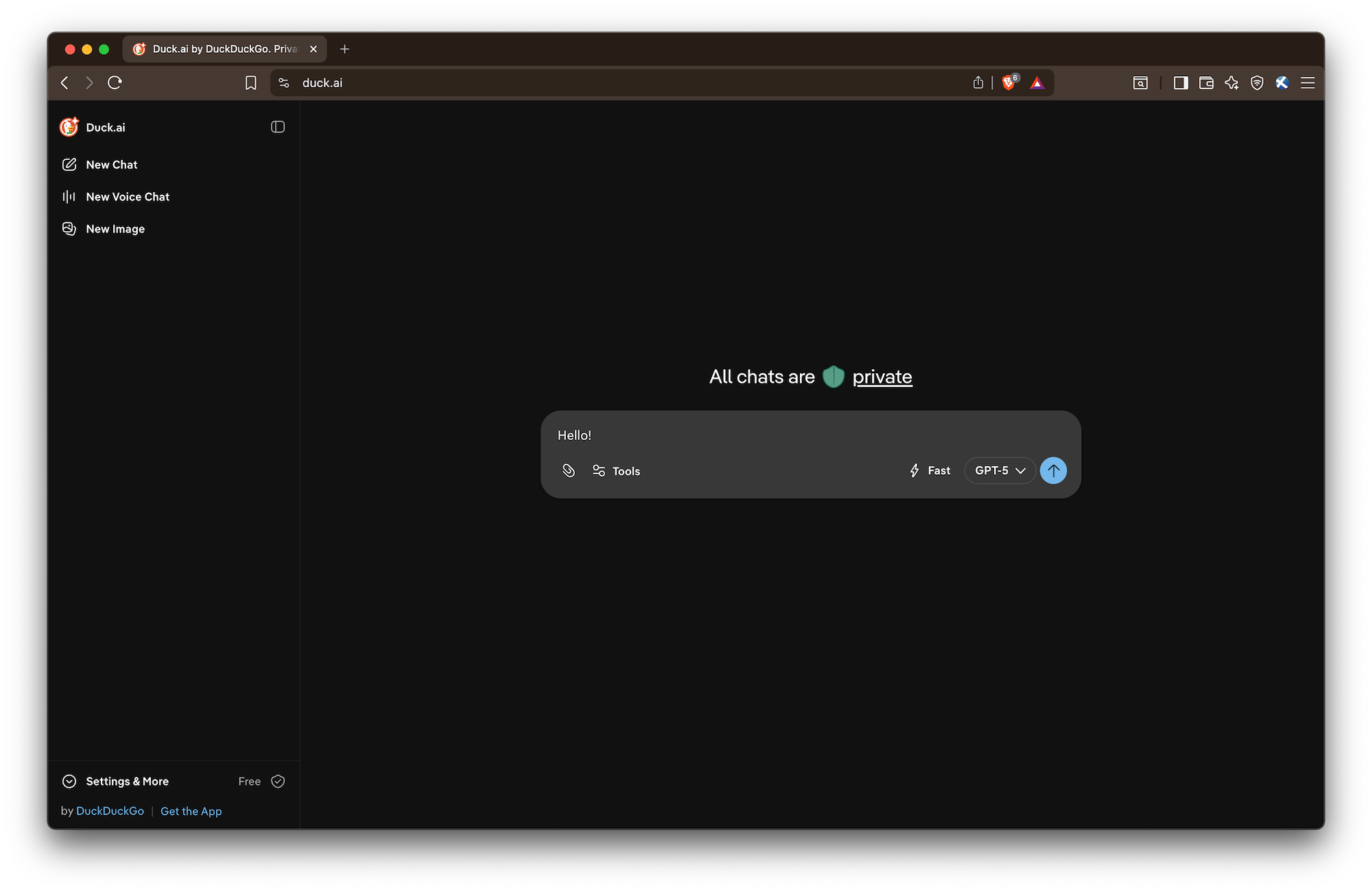Open the GPT-5 model dropdown
The image size is (1372, 892).
click(x=1000, y=471)
